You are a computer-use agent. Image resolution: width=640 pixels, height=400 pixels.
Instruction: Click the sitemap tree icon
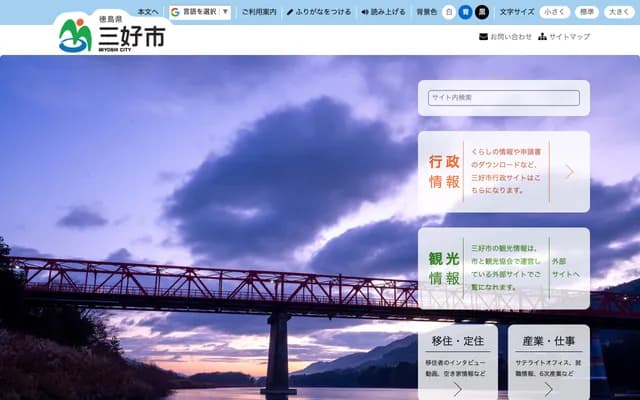pyautogui.click(x=542, y=37)
